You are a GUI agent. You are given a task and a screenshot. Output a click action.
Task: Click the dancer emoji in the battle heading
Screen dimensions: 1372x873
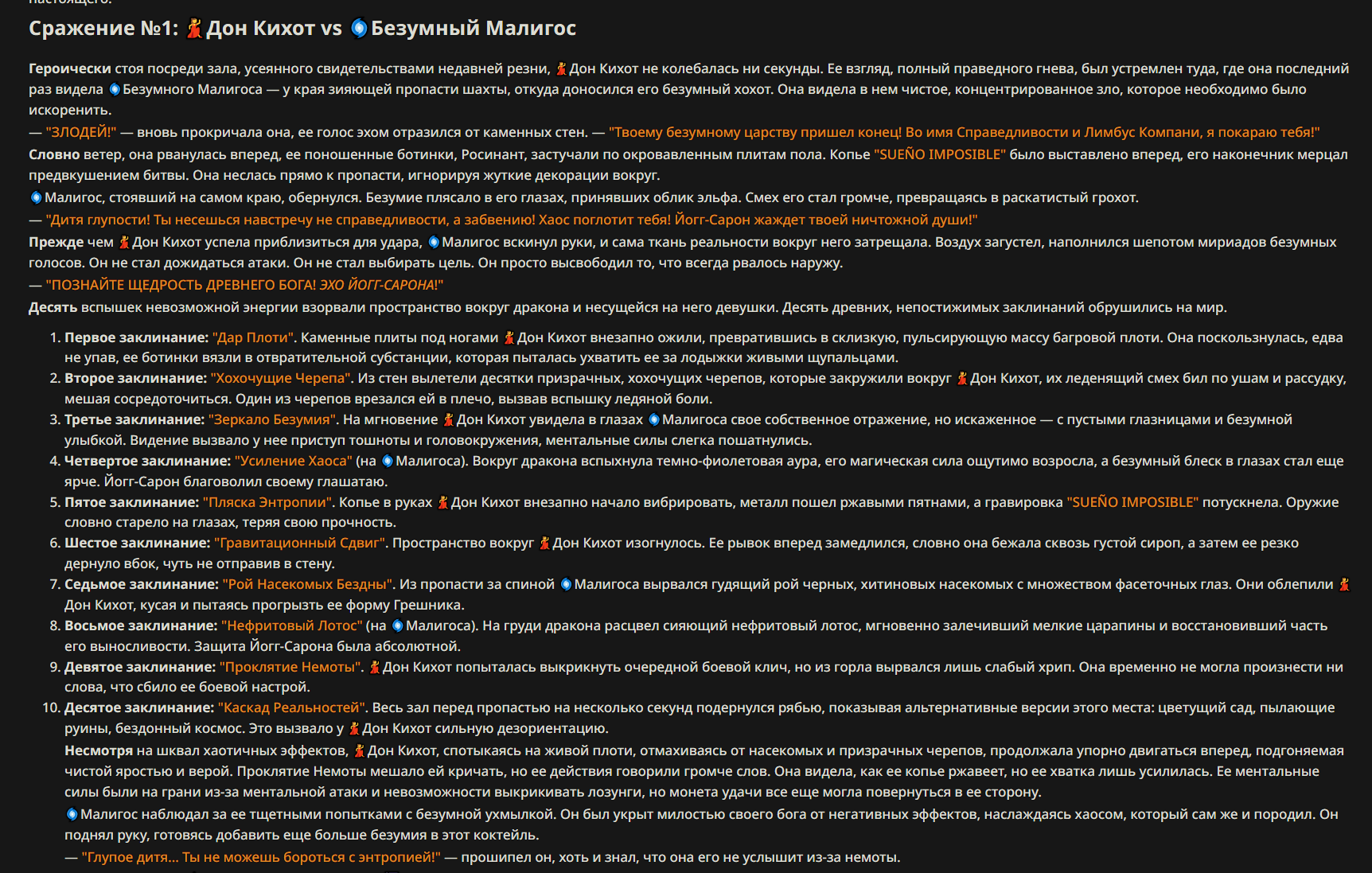pyautogui.click(x=194, y=29)
